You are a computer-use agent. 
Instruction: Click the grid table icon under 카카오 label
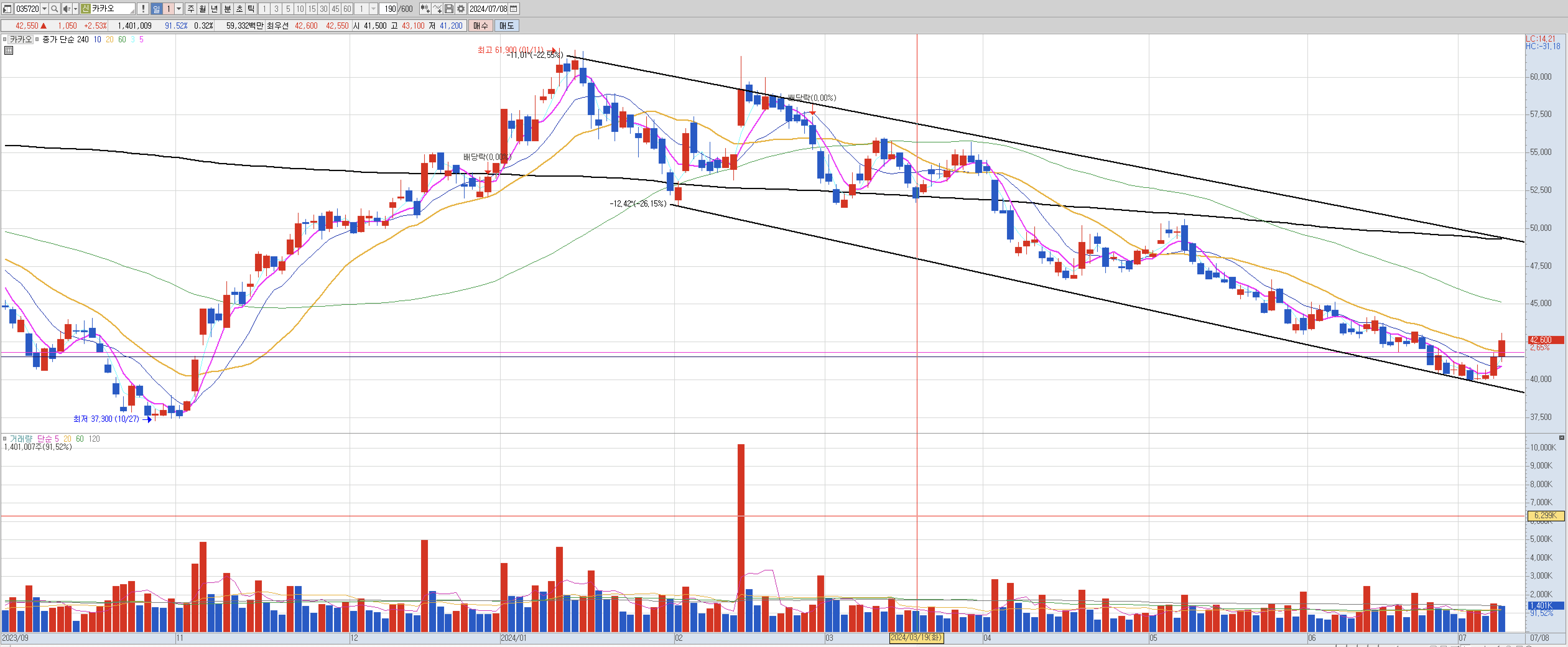8,50
